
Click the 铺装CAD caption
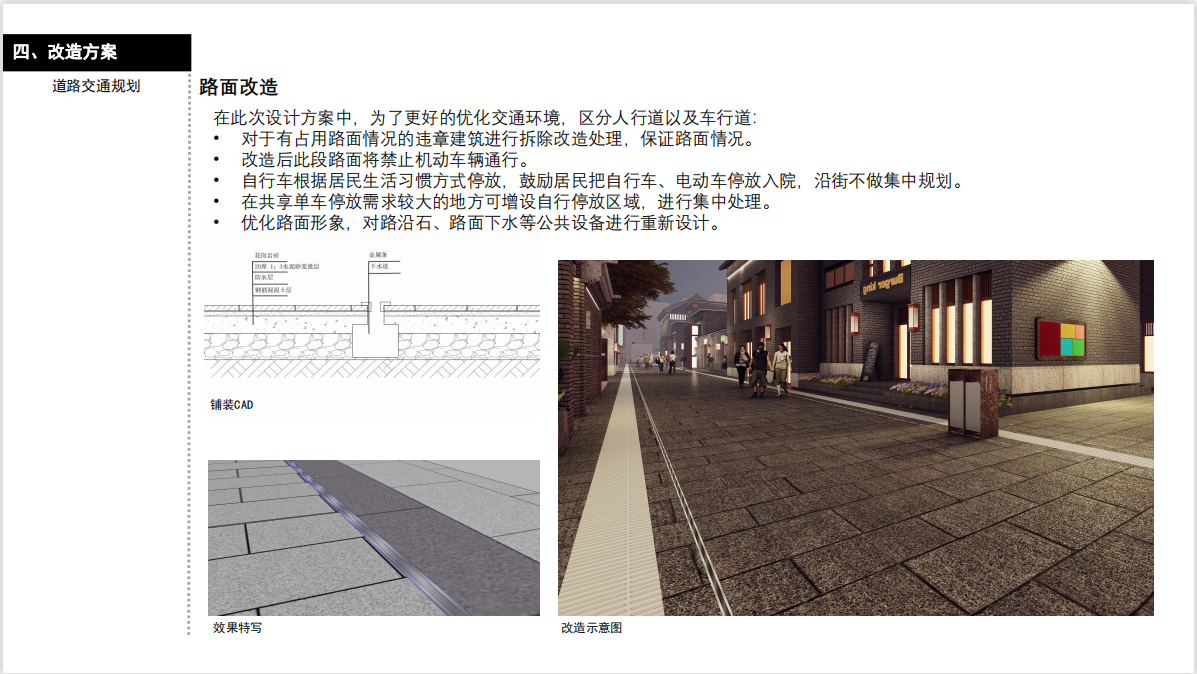231,405
